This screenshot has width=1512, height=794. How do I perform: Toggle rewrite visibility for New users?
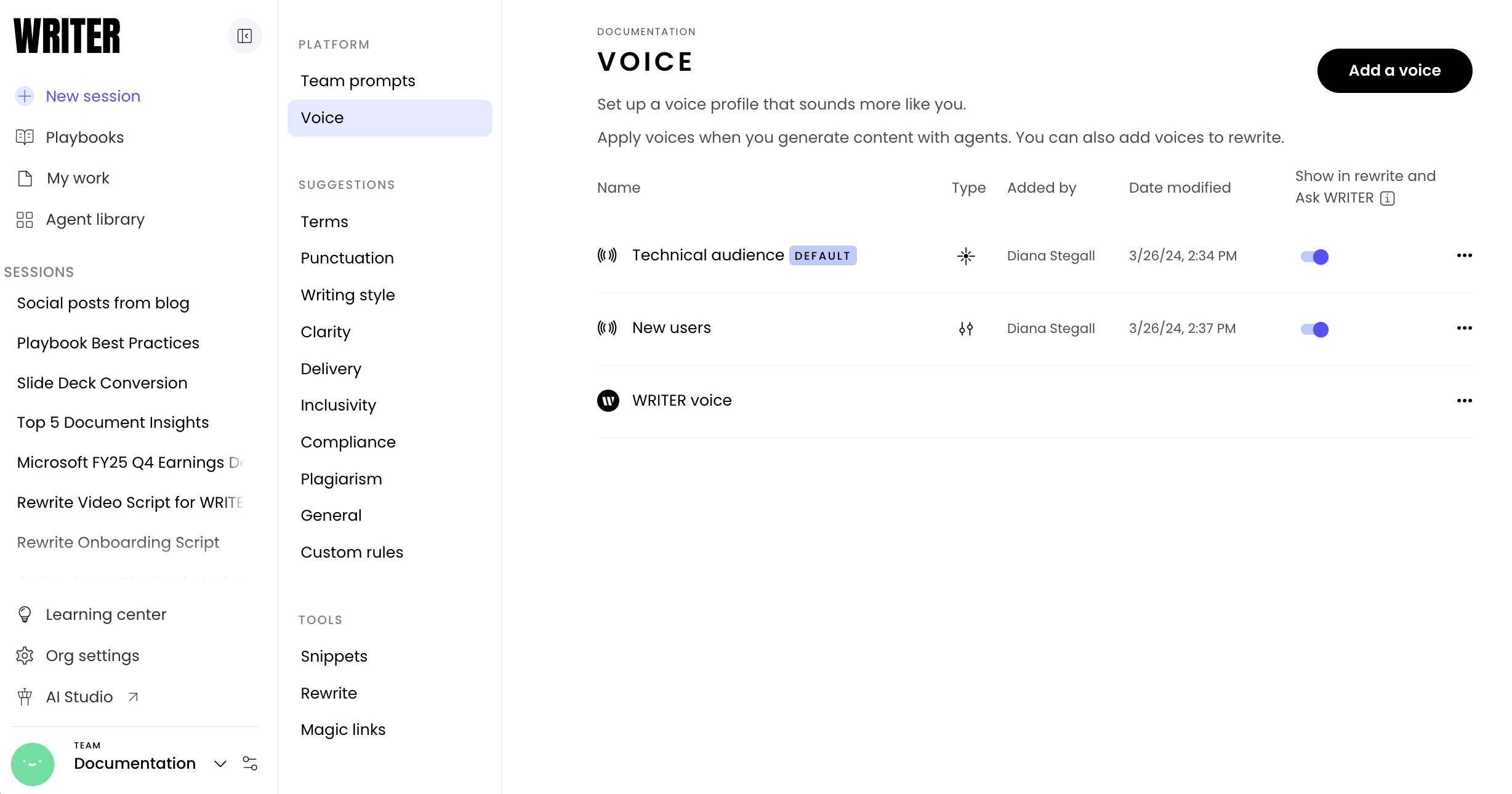[x=1314, y=329]
